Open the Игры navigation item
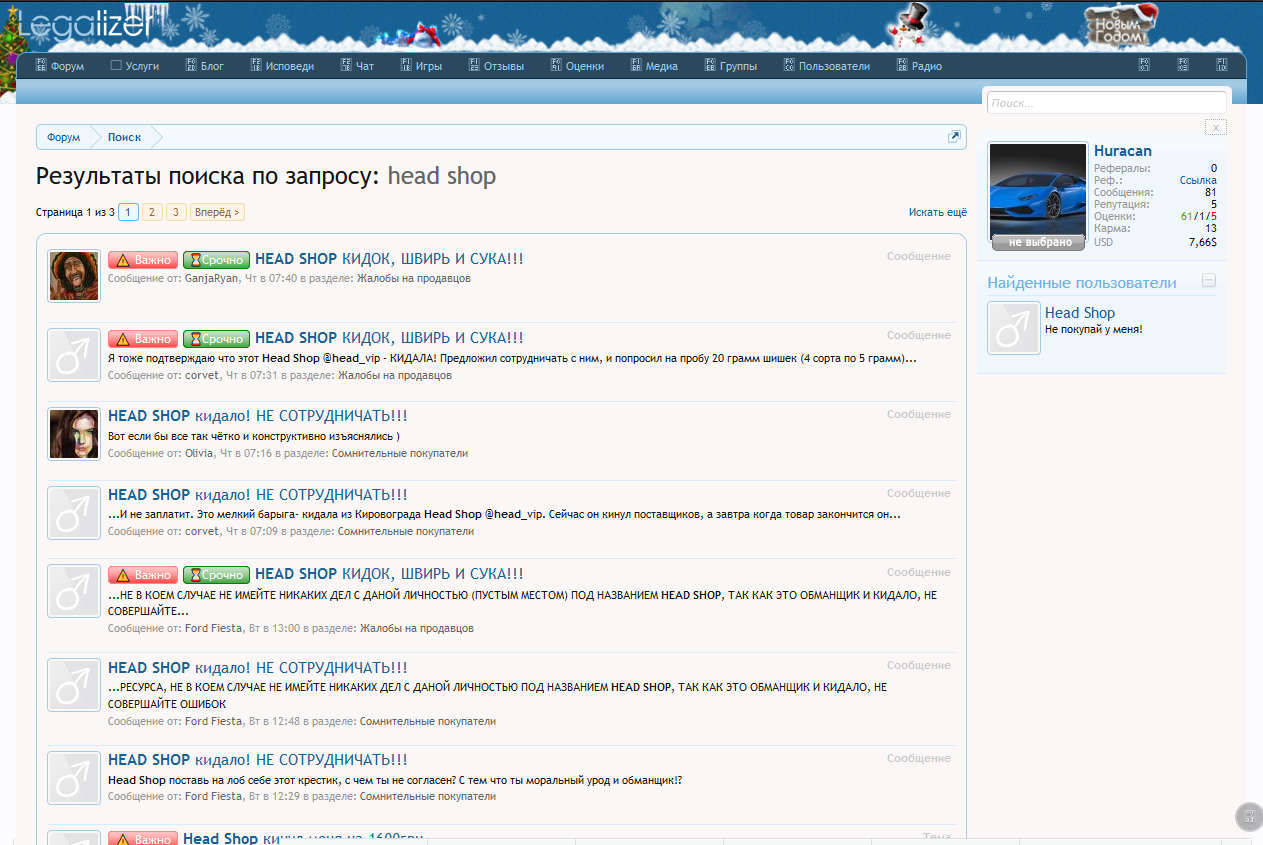1263x845 pixels. 421,66
